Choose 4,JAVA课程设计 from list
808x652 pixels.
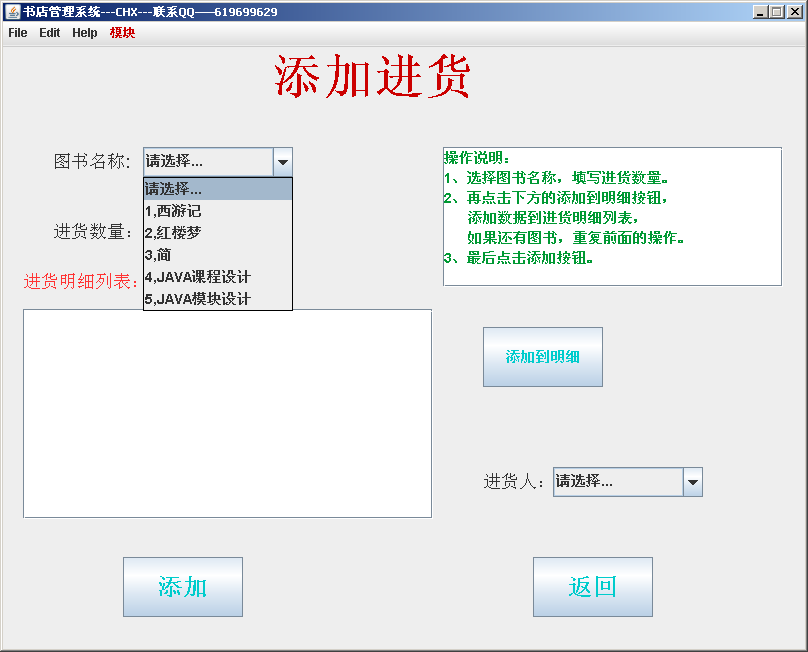[x=218, y=277]
